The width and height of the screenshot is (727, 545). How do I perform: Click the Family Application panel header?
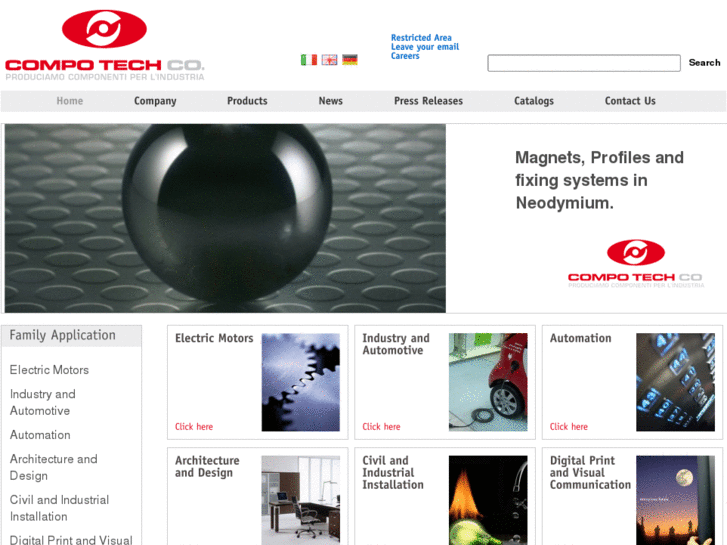tap(71, 336)
